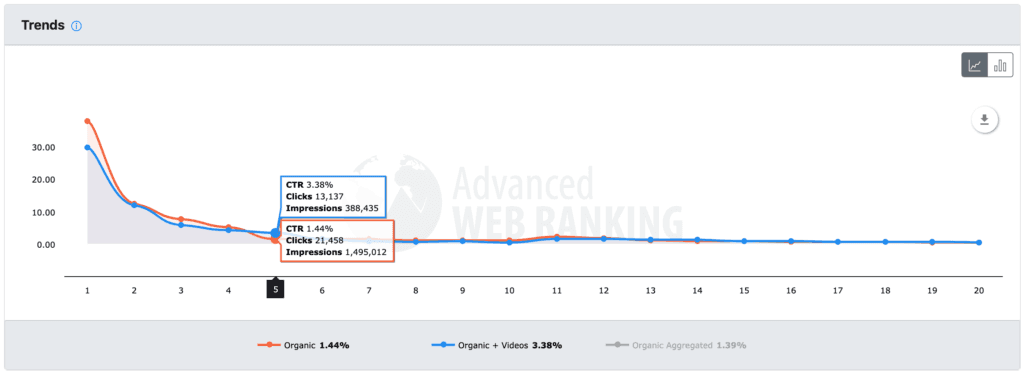Select position 7 on the x-axis
1024x375 pixels.
[x=369, y=291]
